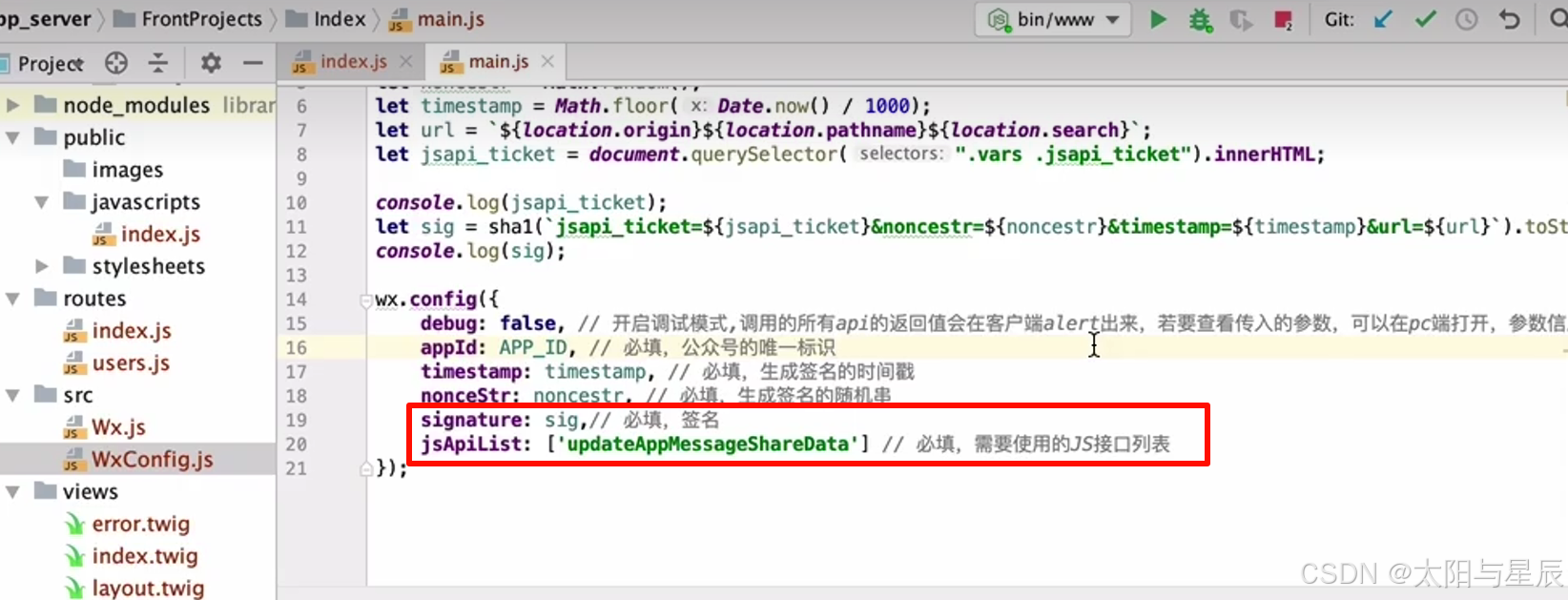Click Index folder breadcrumb
This screenshot has width=1568, height=600.
pyautogui.click(x=326, y=19)
